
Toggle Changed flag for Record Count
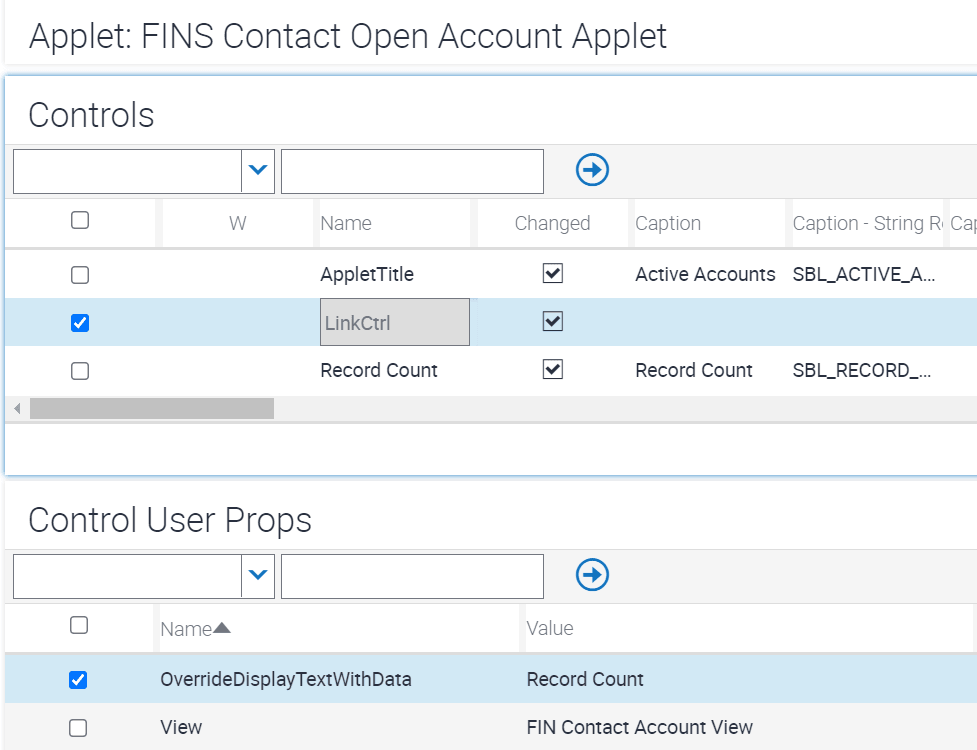point(553,369)
